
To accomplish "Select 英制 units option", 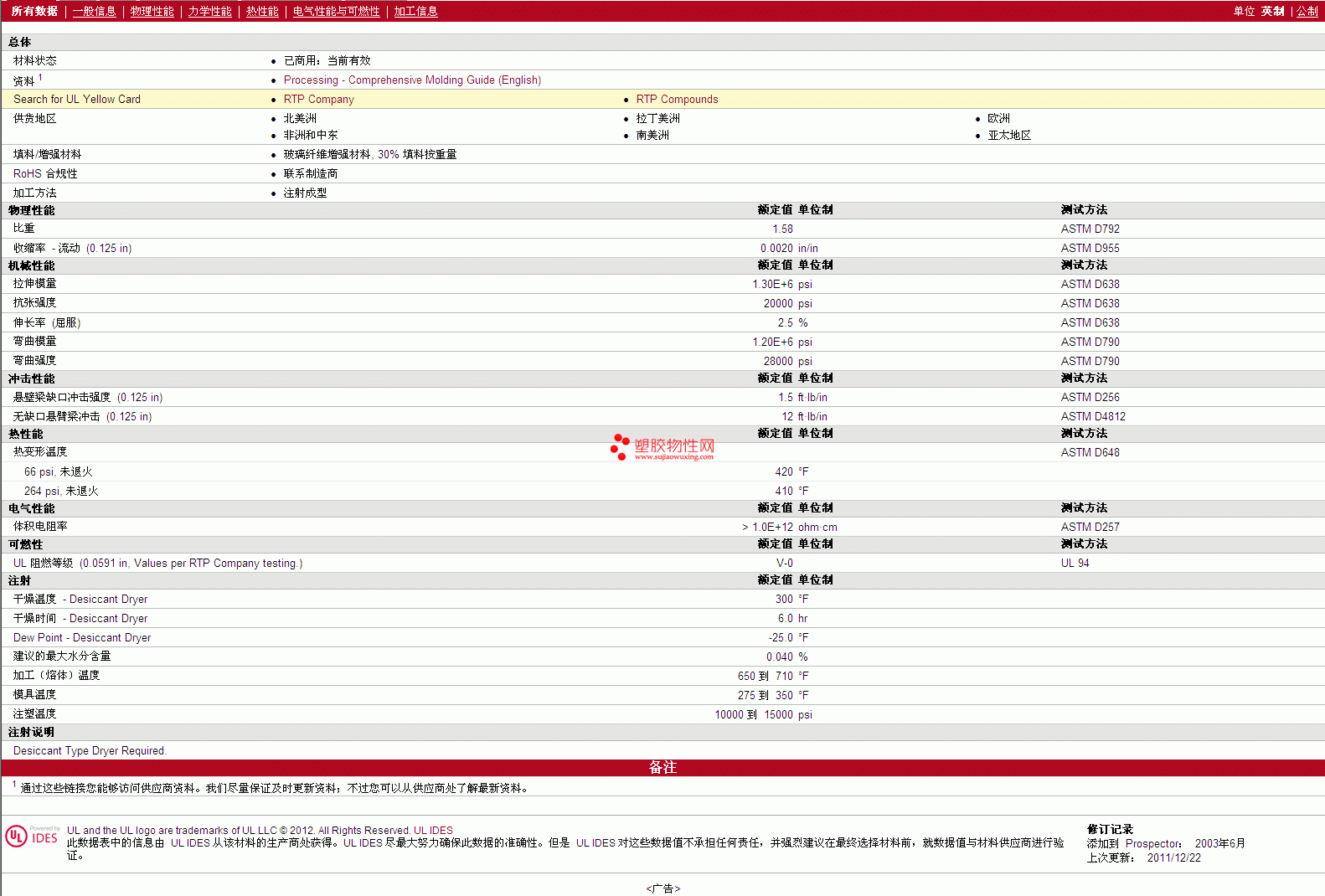I will [x=1272, y=11].
